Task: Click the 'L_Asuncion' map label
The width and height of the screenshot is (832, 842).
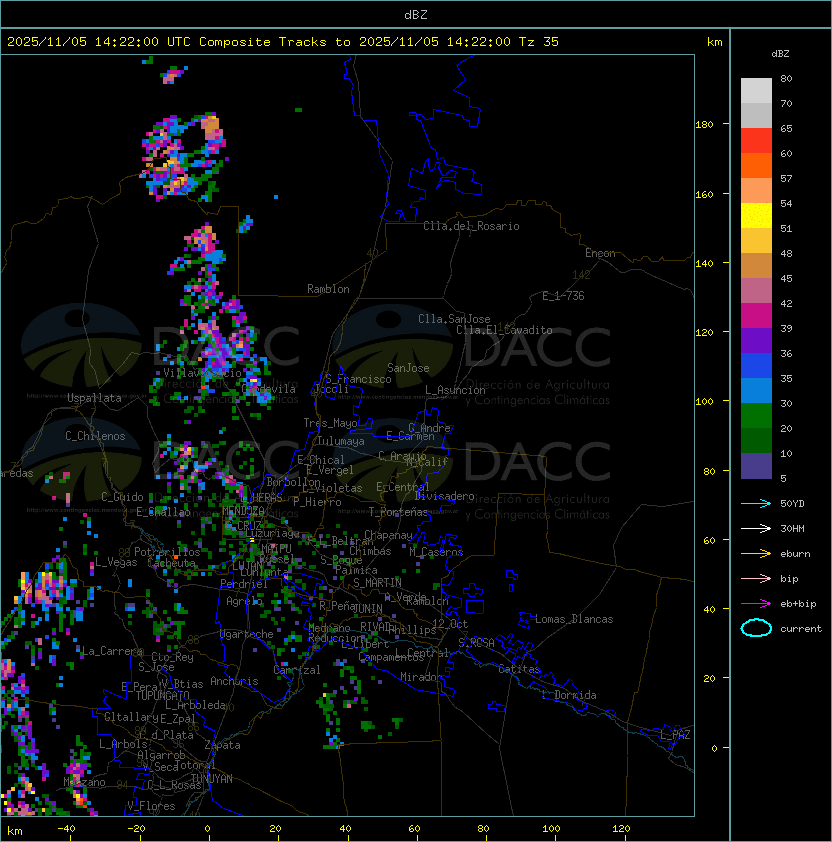Action: (x=455, y=390)
